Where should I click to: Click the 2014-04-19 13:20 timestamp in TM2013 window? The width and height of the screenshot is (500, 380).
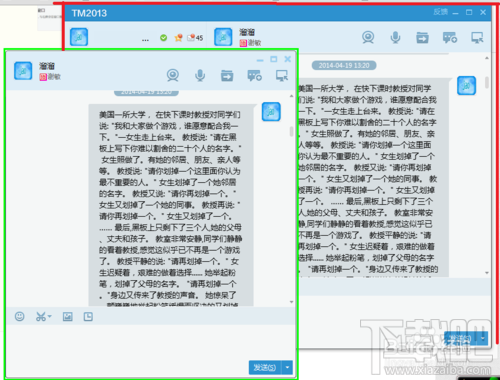[344, 65]
